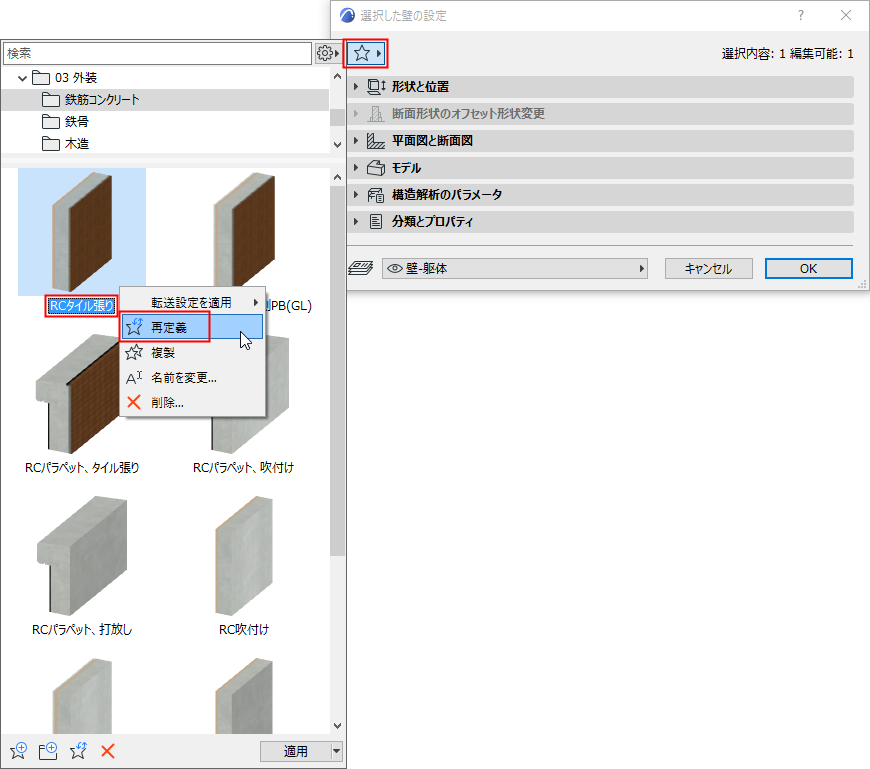The width and height of the screenshot is (870, 769).
Task: Toggle the eye icon in 壁-躯体 layer selector
Action: pos(394,269)
